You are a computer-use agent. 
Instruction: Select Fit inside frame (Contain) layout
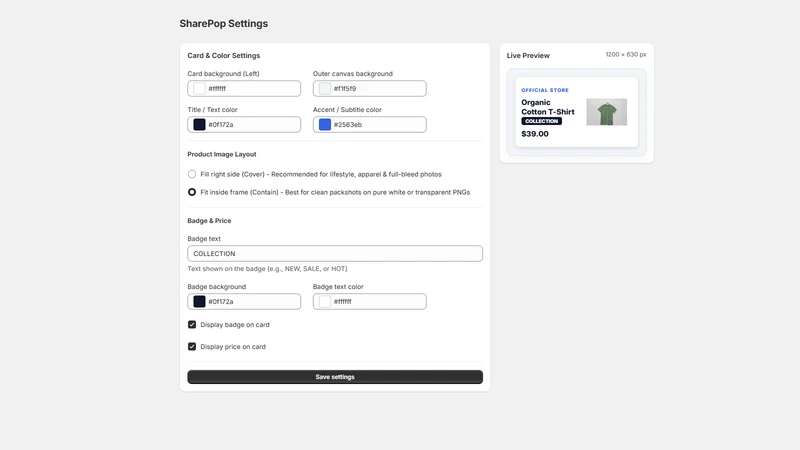(192, 192)
